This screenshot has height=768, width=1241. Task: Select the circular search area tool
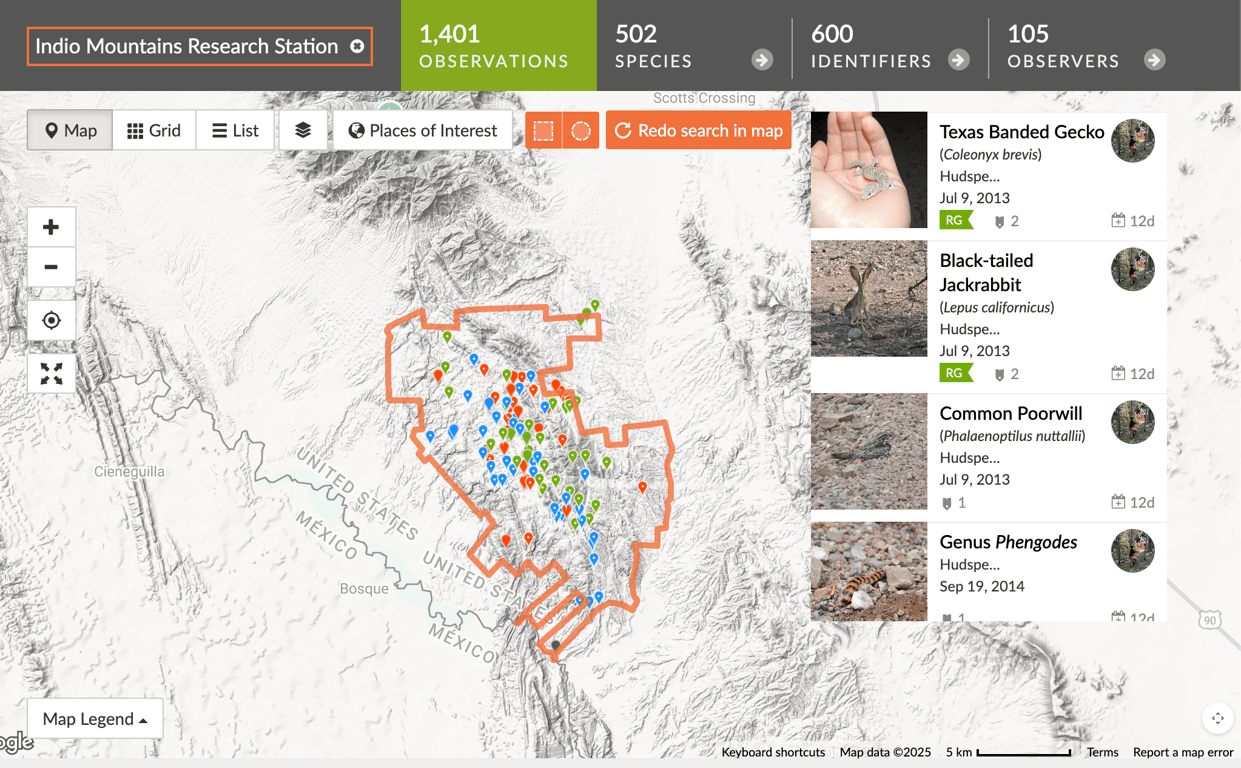coord(580,130)
